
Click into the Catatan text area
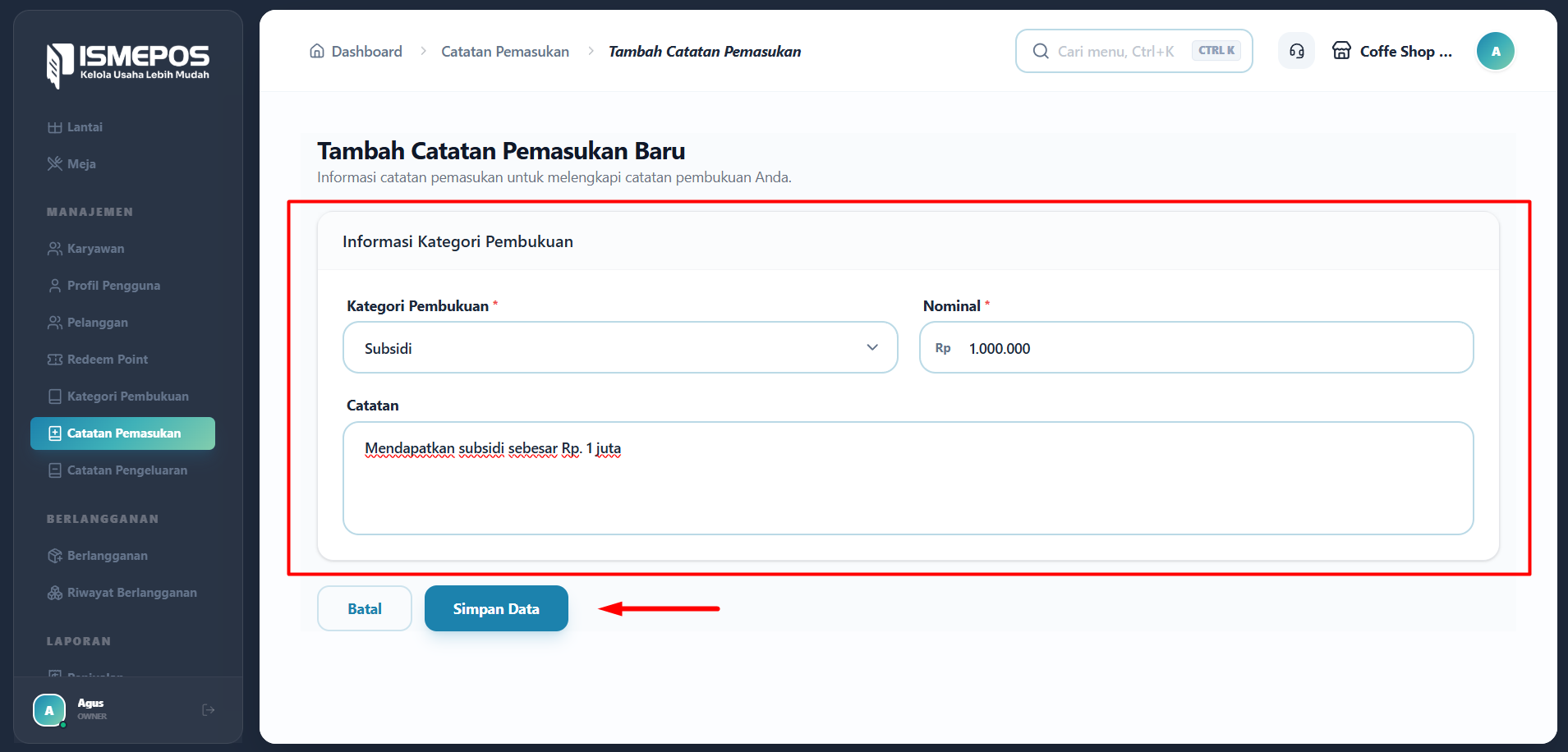coord(908,478)
